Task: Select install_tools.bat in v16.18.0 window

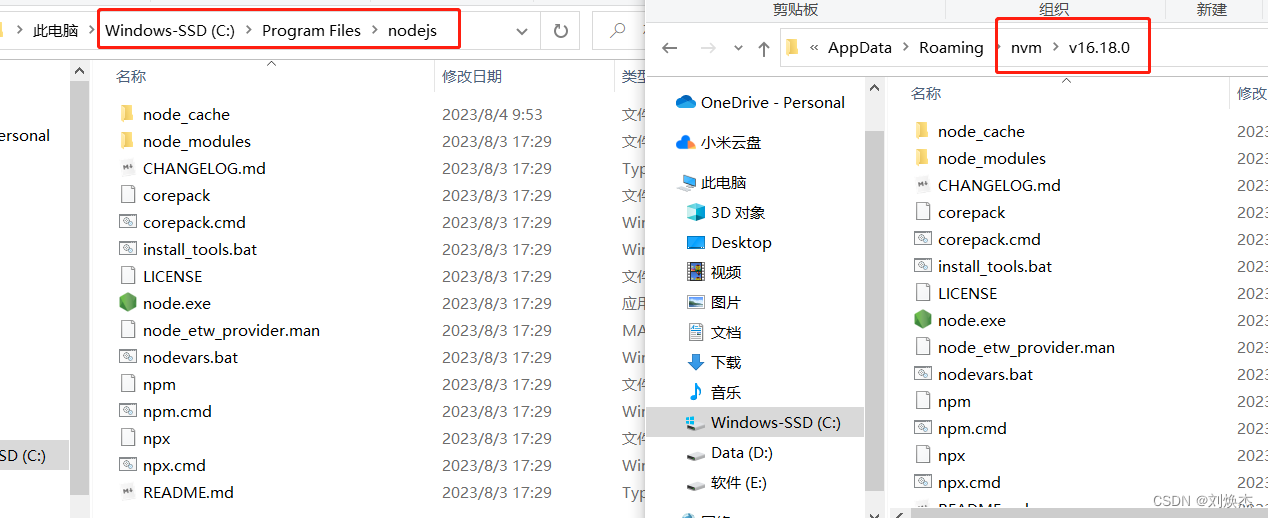Action: [x=995, y=266]
